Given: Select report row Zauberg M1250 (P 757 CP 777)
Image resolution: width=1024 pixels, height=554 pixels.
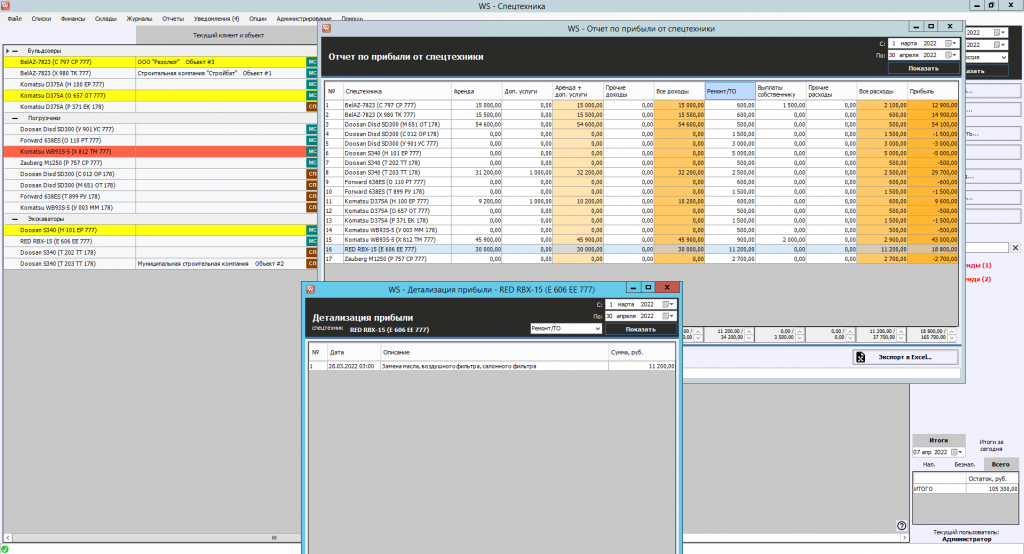Looking at the screenshot, I should click(641, 259).
